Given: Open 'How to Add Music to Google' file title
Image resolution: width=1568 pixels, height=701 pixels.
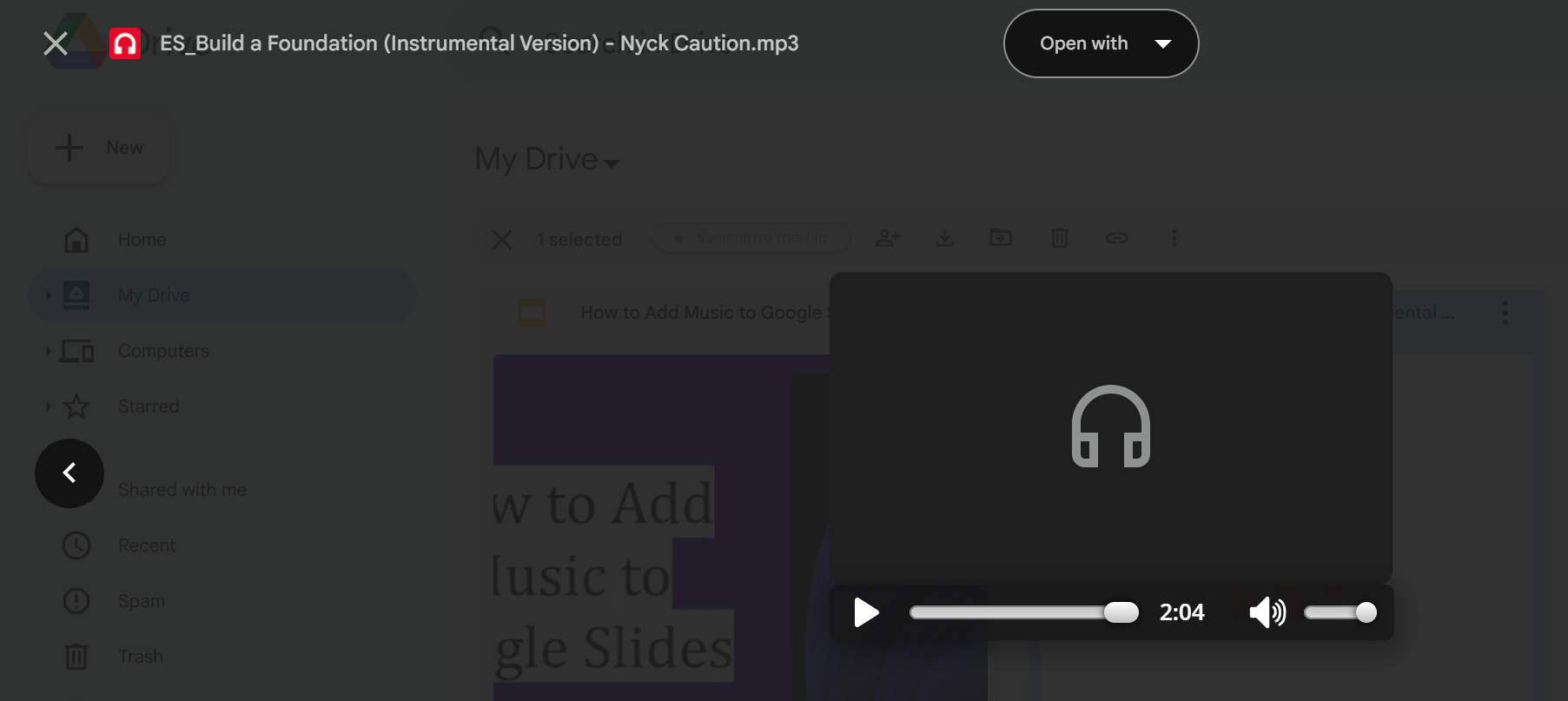Looking at the screenshot, I should click(x=705, y=313).
